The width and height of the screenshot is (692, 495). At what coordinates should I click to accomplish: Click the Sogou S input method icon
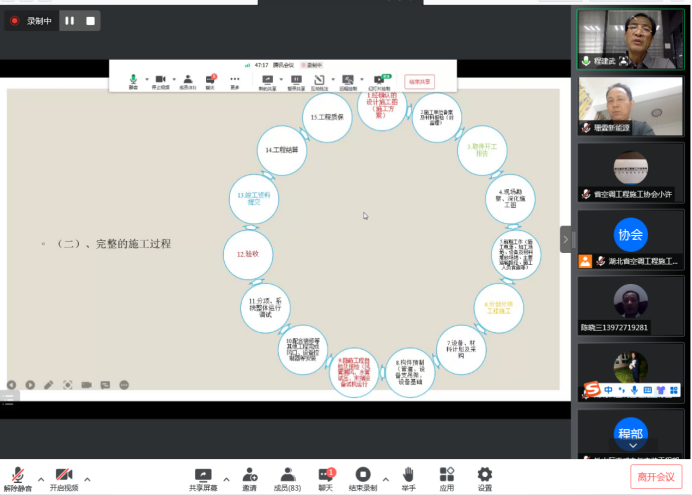point(592,390)
